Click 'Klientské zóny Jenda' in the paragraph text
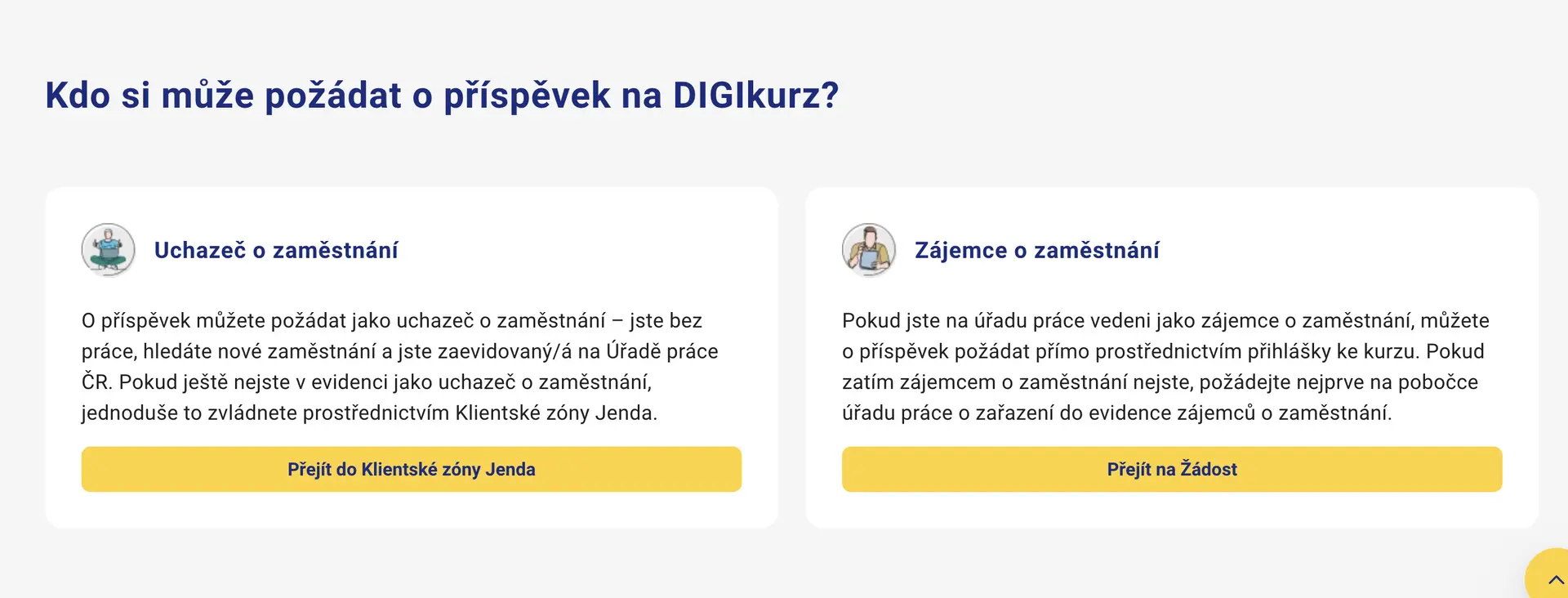The image size is (1568, 598). pyautogui.click(x=555, y=413)
